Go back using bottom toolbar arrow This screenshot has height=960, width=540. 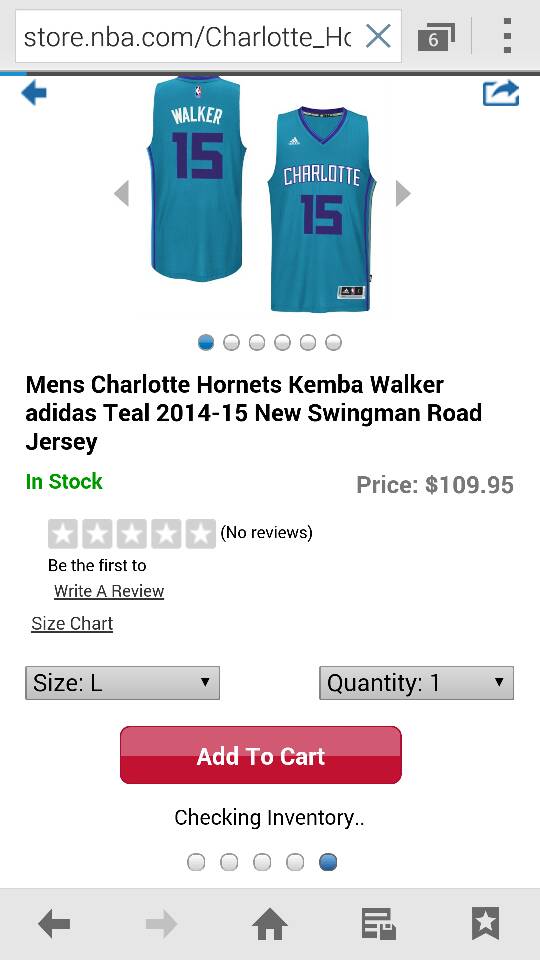(x=54, y=923)
